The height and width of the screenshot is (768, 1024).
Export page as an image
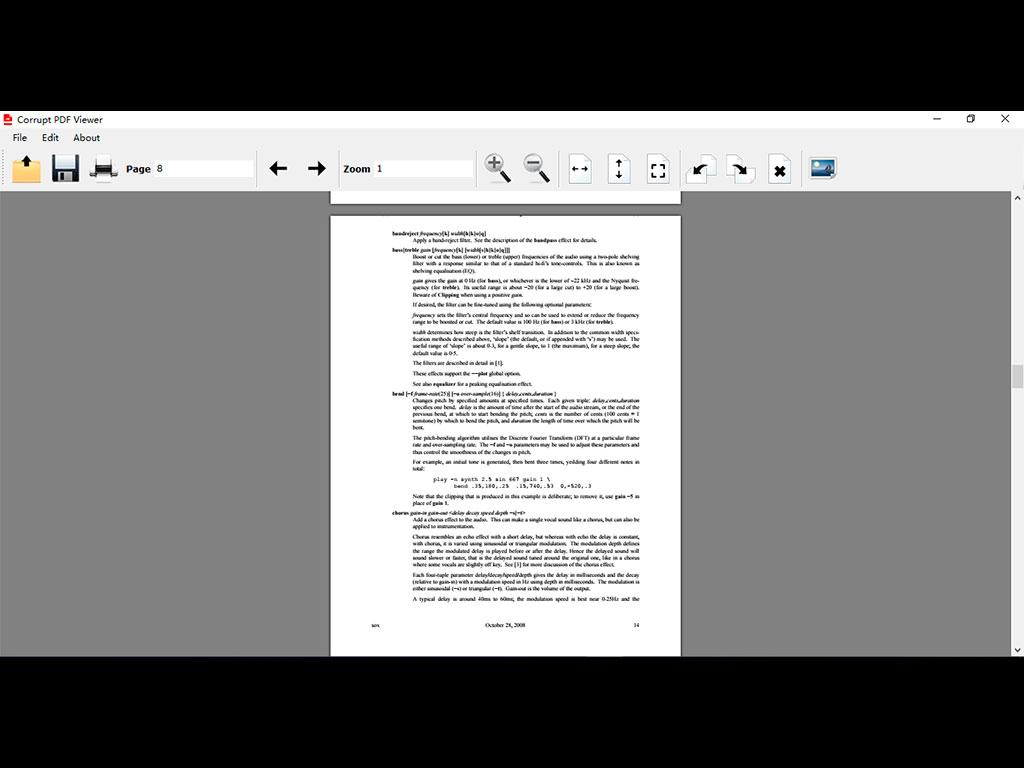click(x=821, y=168)
